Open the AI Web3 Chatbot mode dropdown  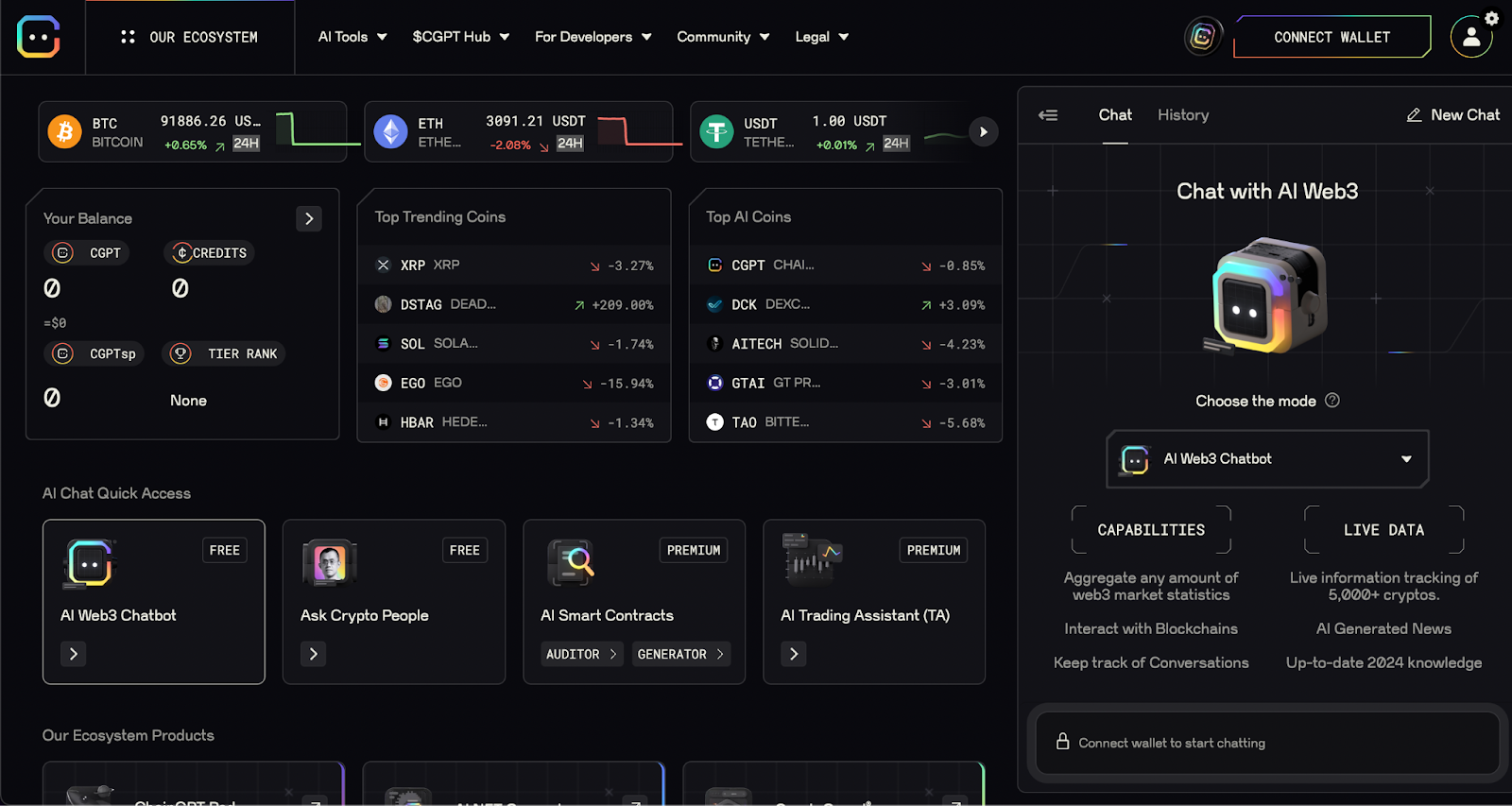click(1267, 459)
